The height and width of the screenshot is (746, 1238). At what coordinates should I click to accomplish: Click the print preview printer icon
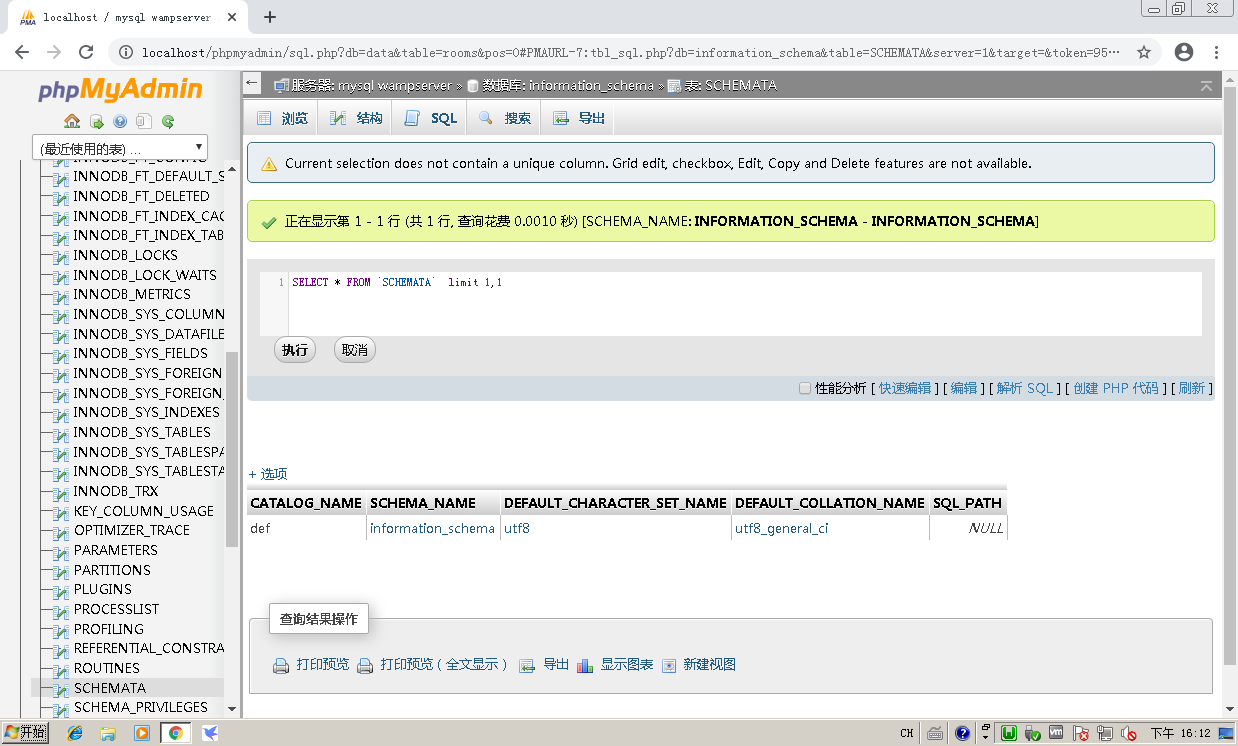click(x=281, y=665)
